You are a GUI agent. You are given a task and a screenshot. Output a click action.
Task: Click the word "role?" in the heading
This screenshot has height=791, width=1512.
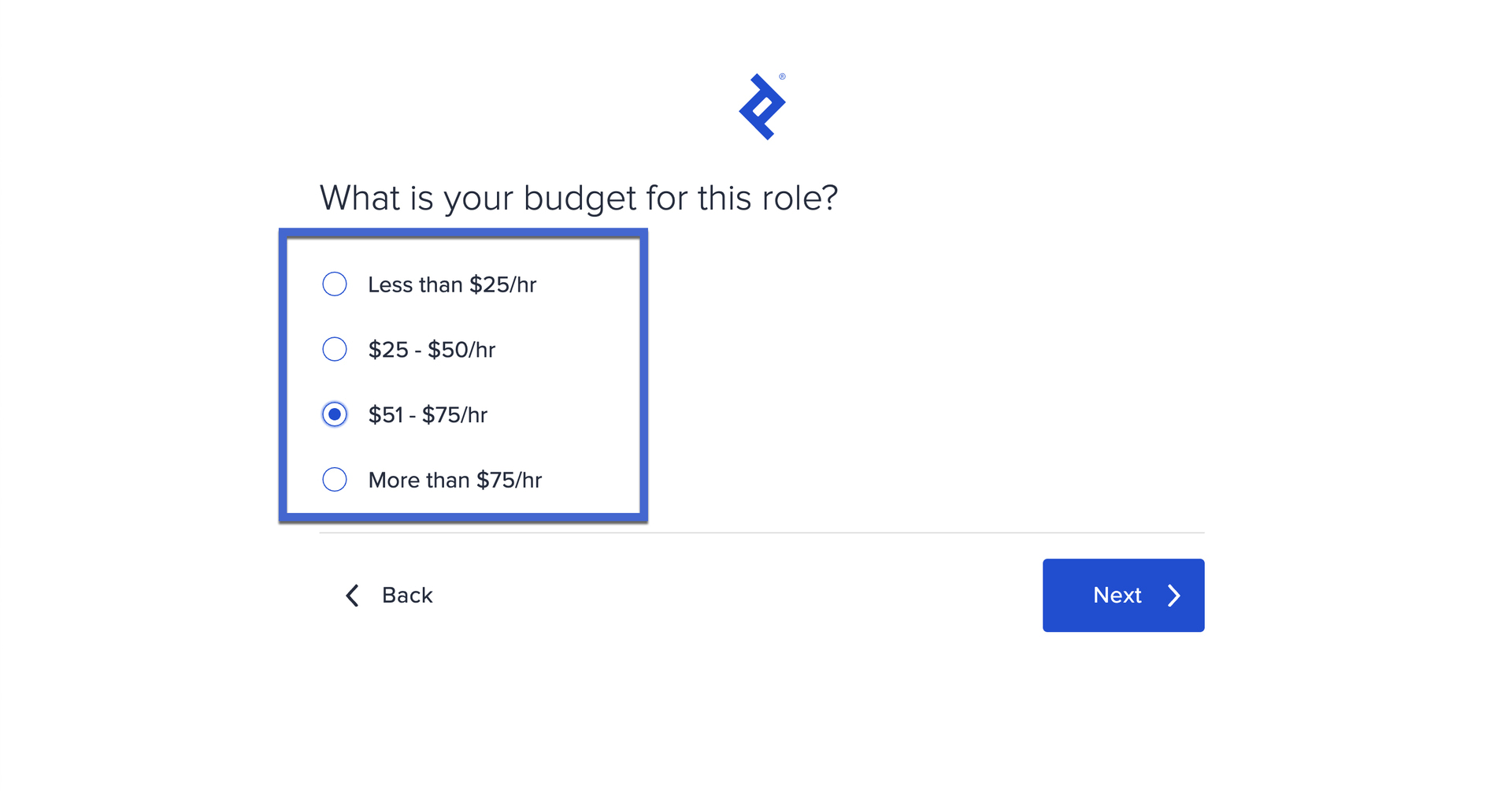(800, 198)
